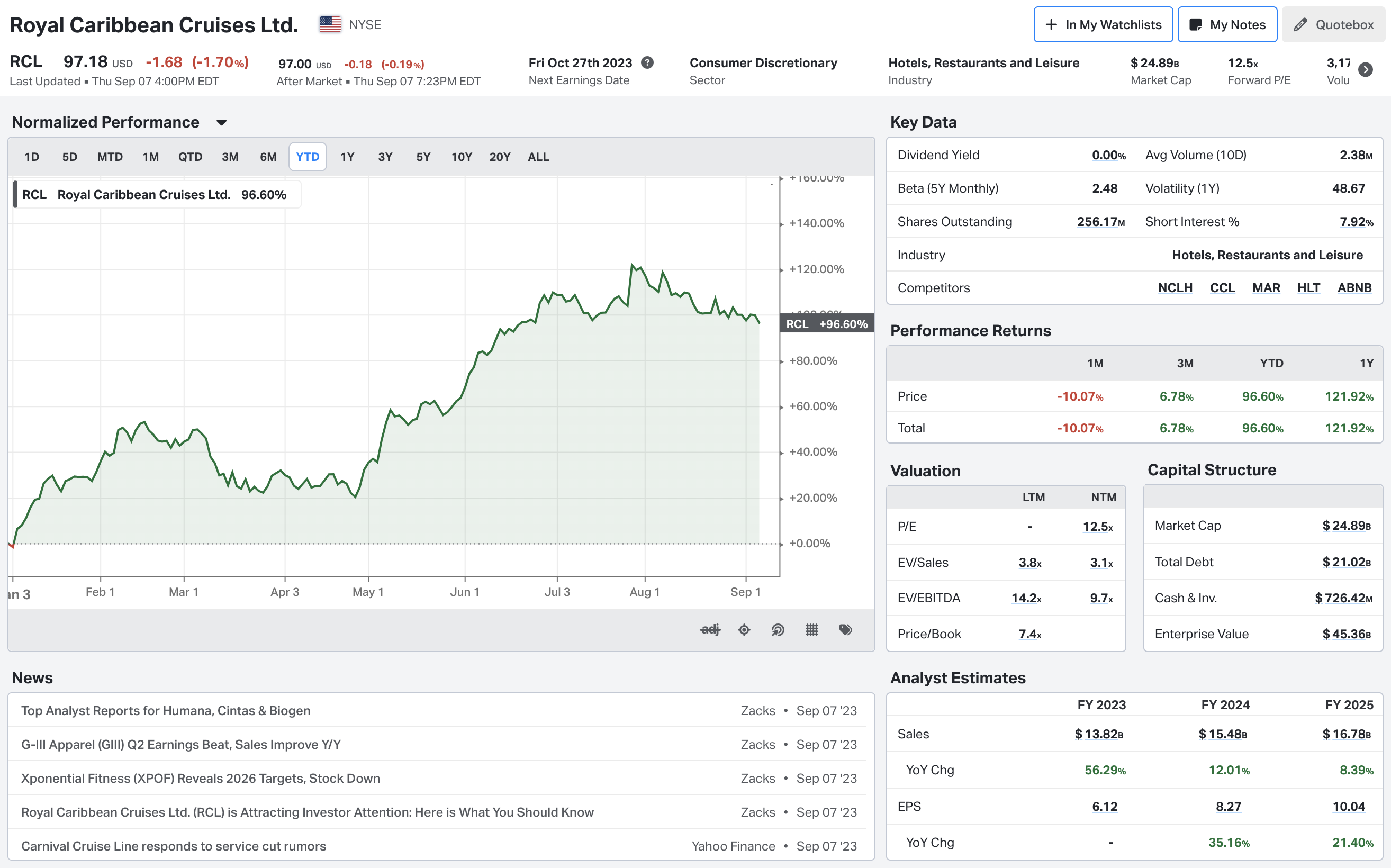Add to watchlists with In My Watchlists
1391x868 pixels.
[1103, 25]
